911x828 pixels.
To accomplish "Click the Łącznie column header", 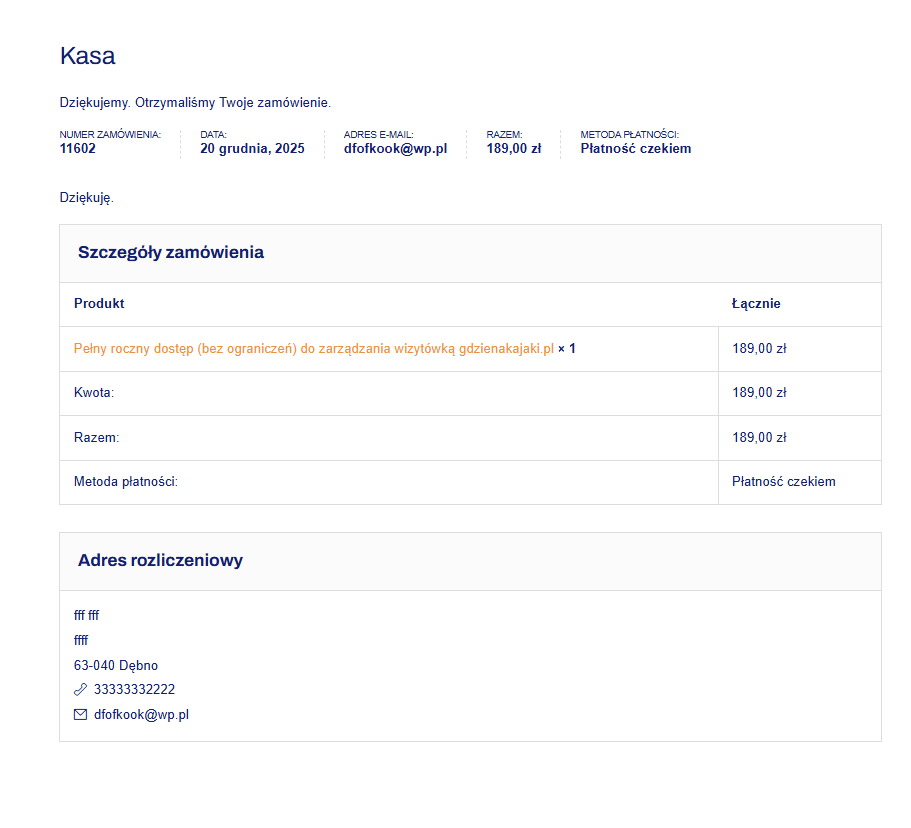I will 756,304.
